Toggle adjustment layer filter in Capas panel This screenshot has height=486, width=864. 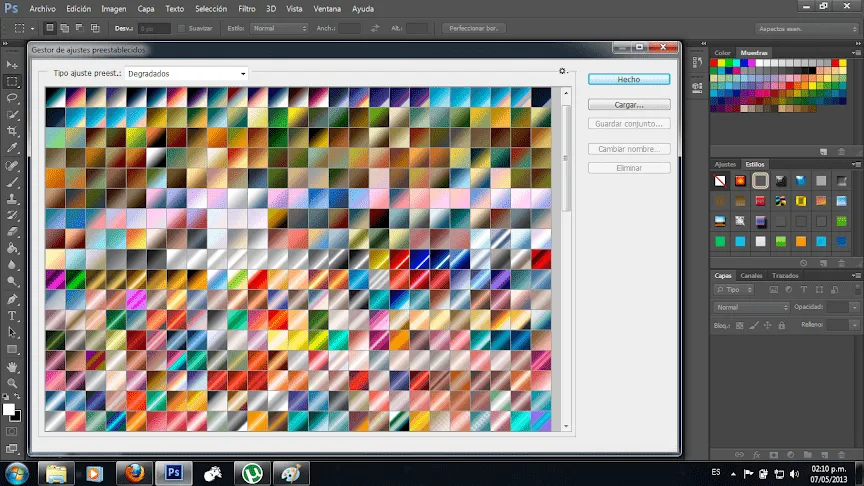coord(789,290)
